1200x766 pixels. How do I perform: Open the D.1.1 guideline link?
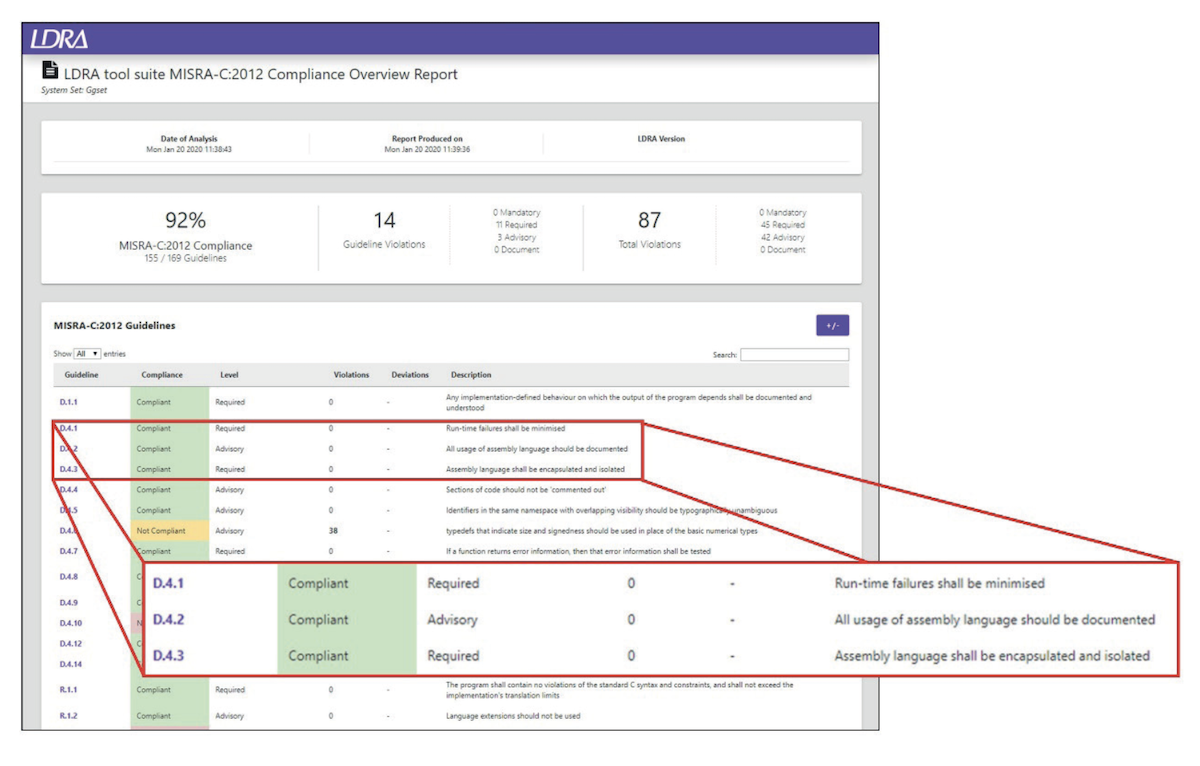pyautogui.click(x=69, y=402)
